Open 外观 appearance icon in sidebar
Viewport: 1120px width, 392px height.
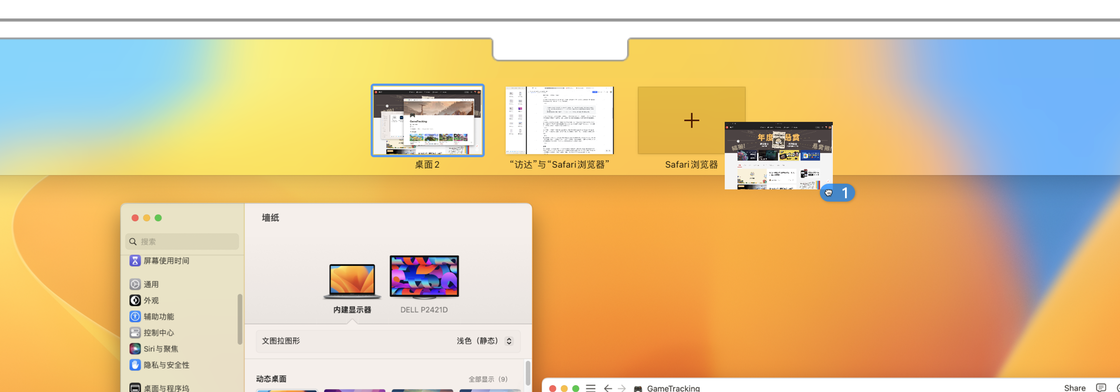click(135, 301)
